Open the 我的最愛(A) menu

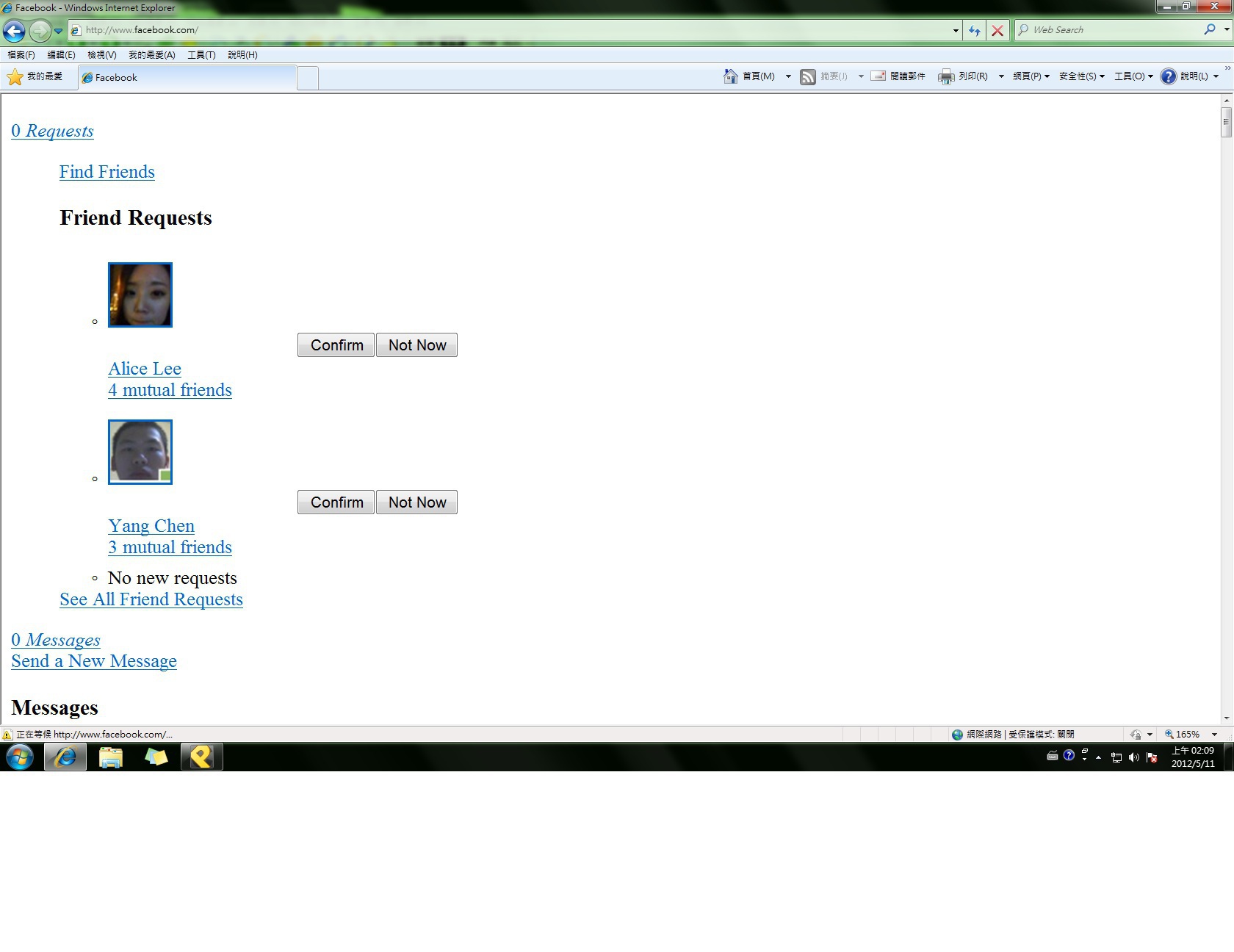coord(151,55)
